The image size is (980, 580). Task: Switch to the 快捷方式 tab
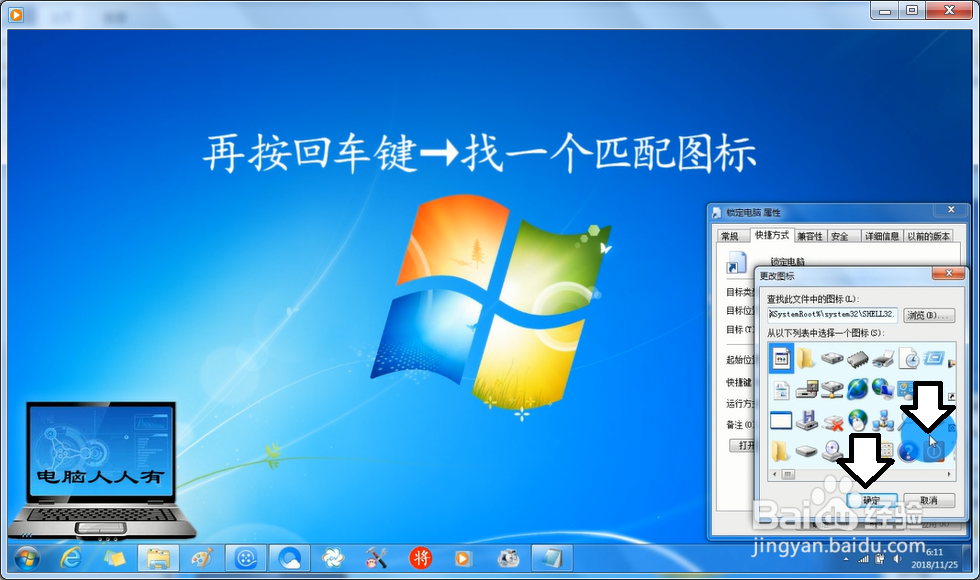(x=772, y=235)
